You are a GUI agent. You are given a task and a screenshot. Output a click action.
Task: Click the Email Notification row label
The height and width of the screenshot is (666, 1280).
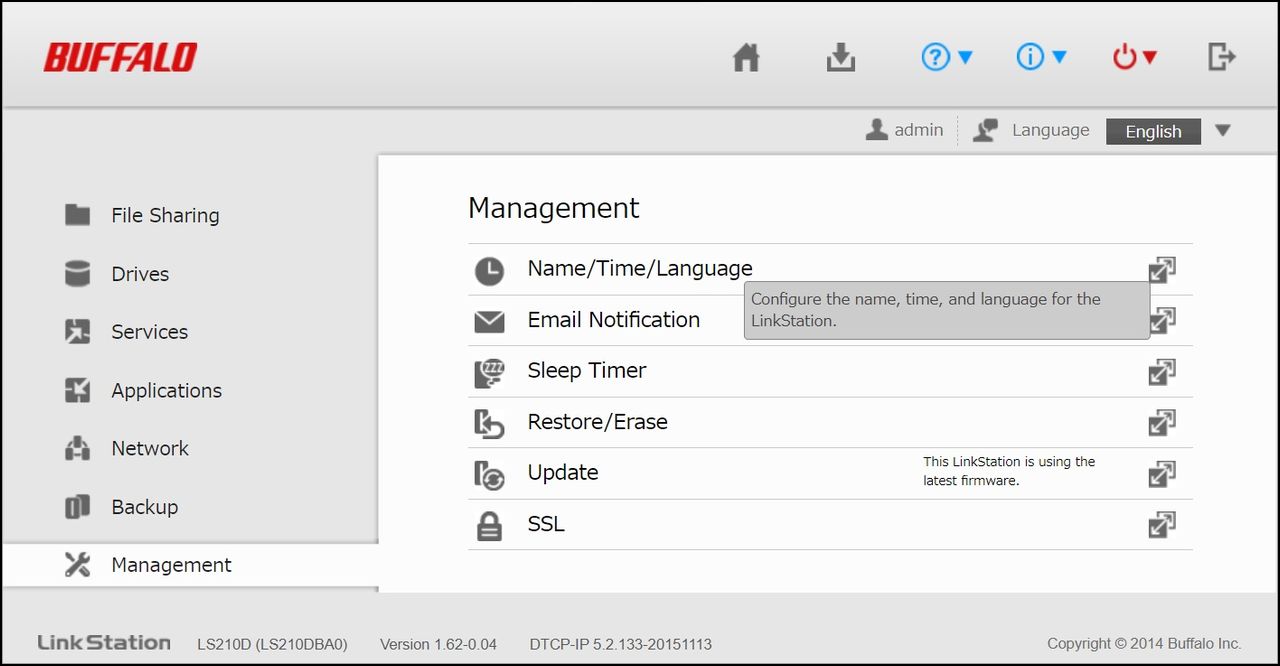point(614,320)
